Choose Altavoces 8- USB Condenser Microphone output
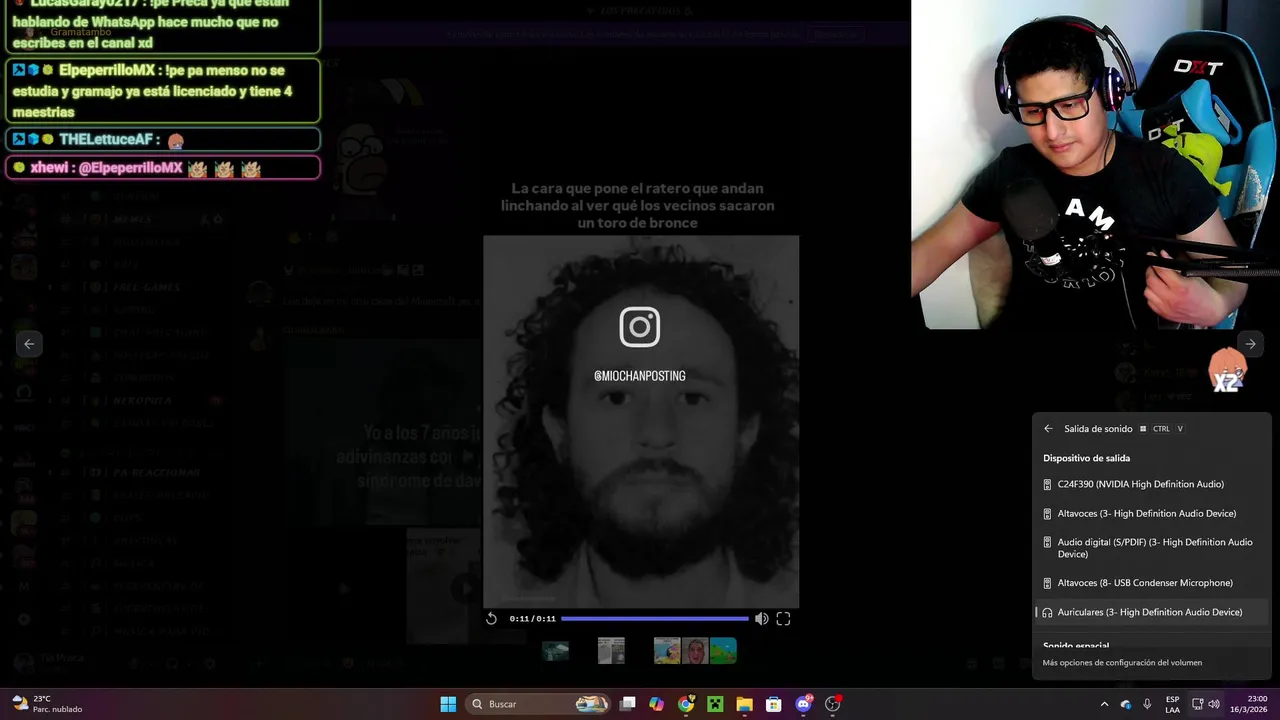Viewport: 1280px width, 720px height. pos(1152,583)
